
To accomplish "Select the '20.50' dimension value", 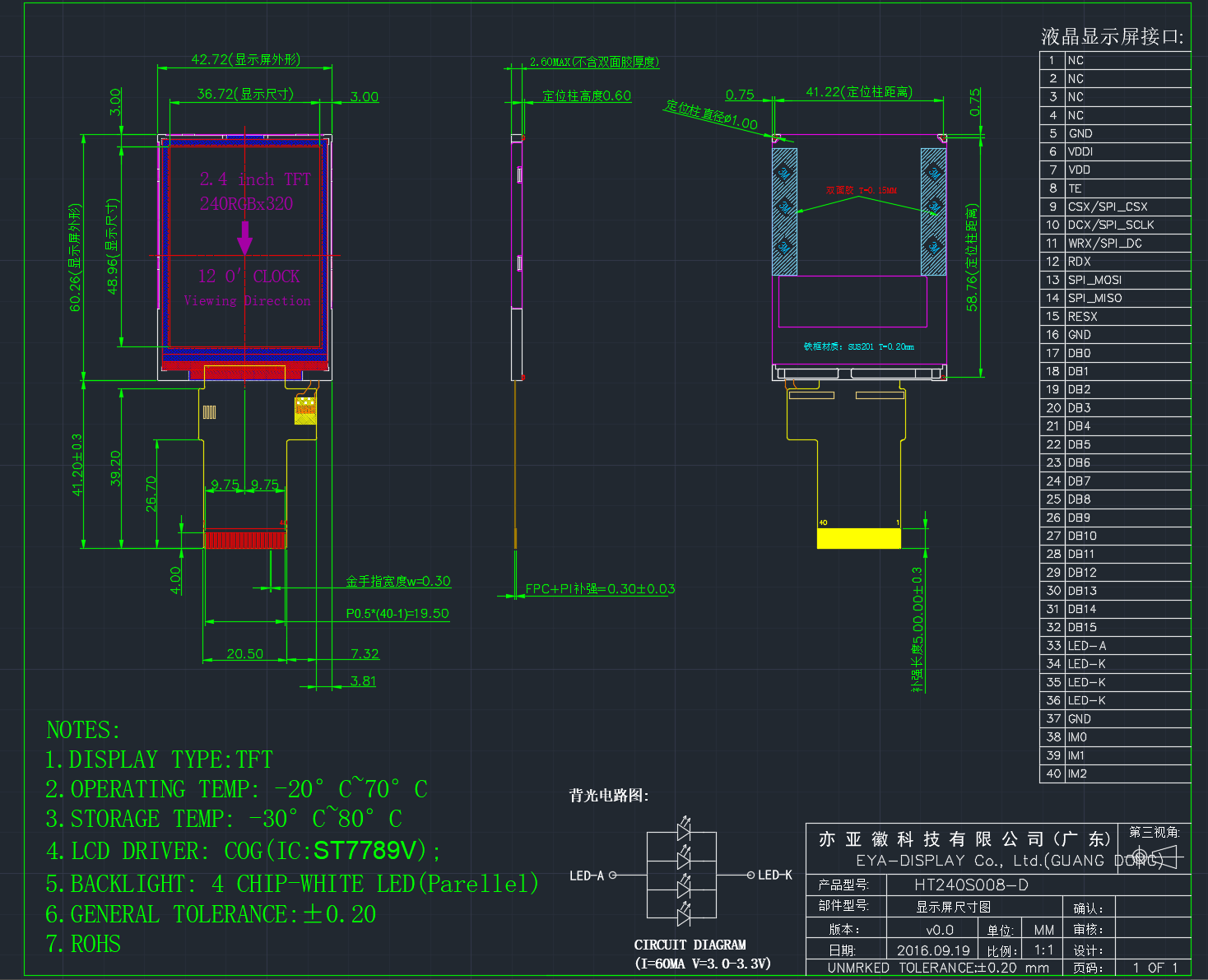I will click(245, 653).
